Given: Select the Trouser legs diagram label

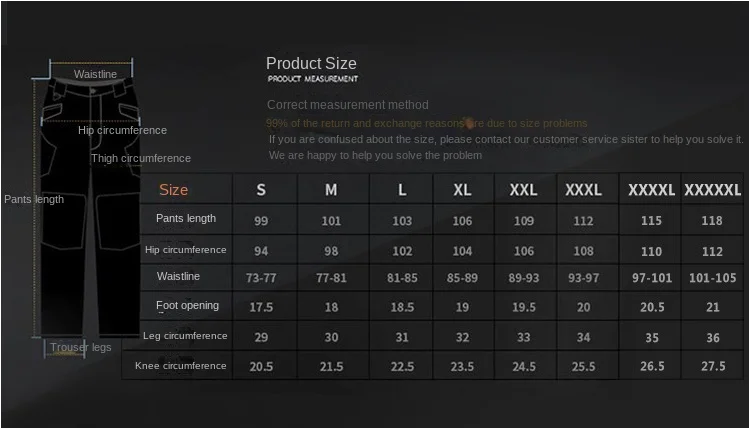Looking at the screenshot, I should (x=81, y=347).
